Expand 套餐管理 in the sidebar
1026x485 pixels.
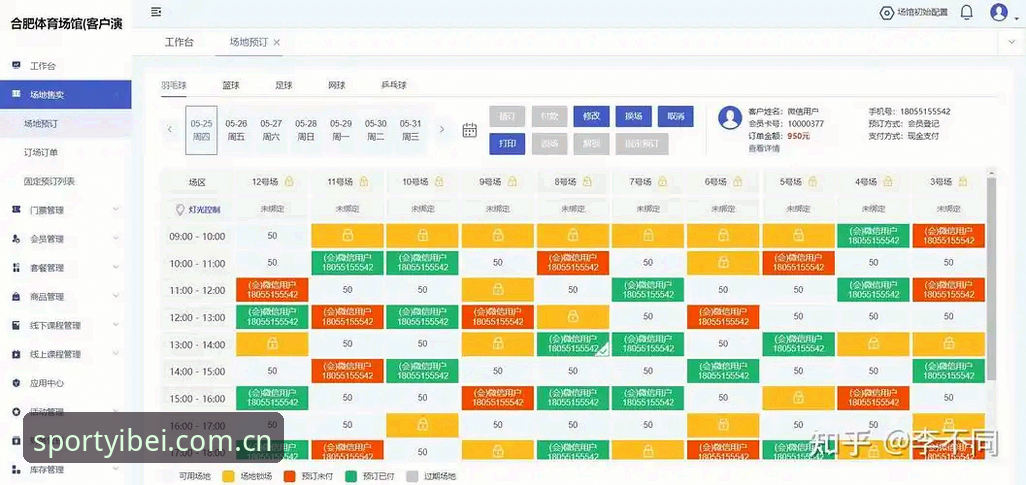(65, 267)
